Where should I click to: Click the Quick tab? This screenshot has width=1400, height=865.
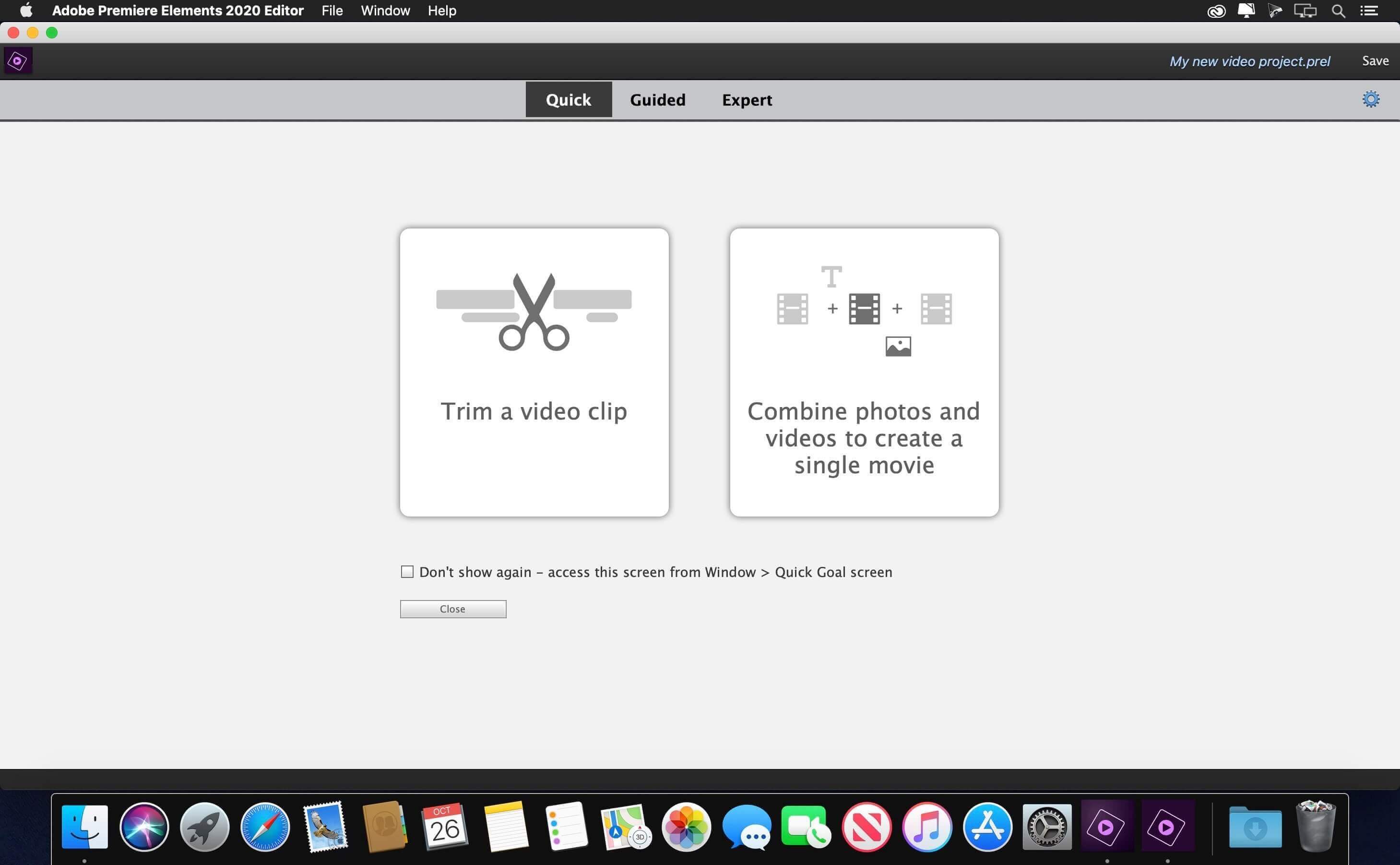click(568, 99)
